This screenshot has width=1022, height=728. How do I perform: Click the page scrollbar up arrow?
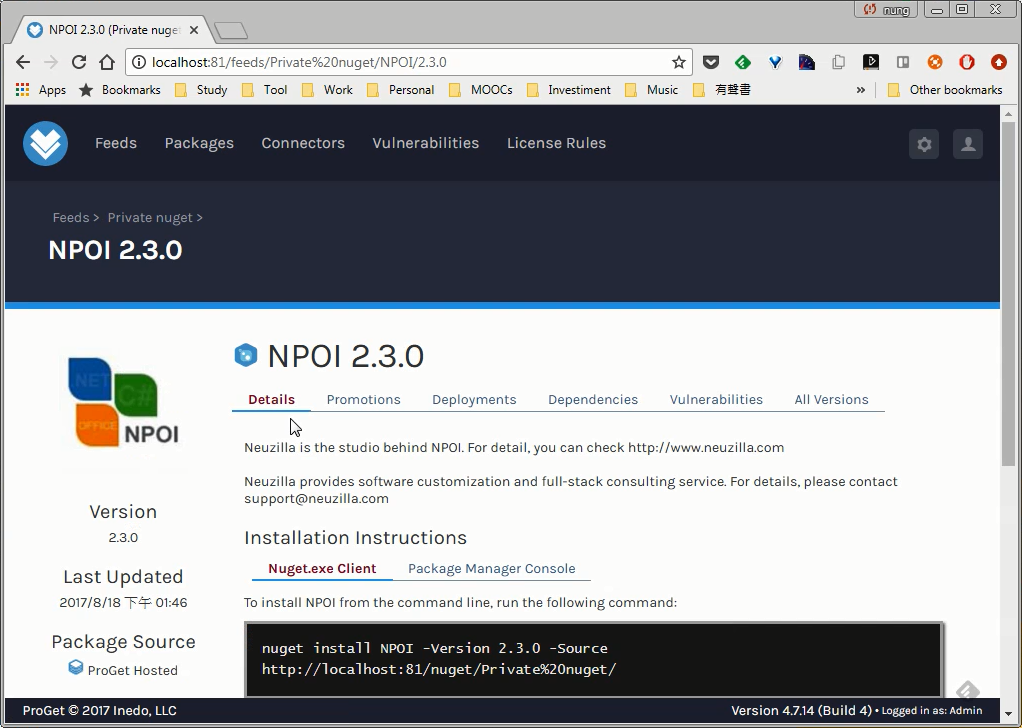(1009, 113)
